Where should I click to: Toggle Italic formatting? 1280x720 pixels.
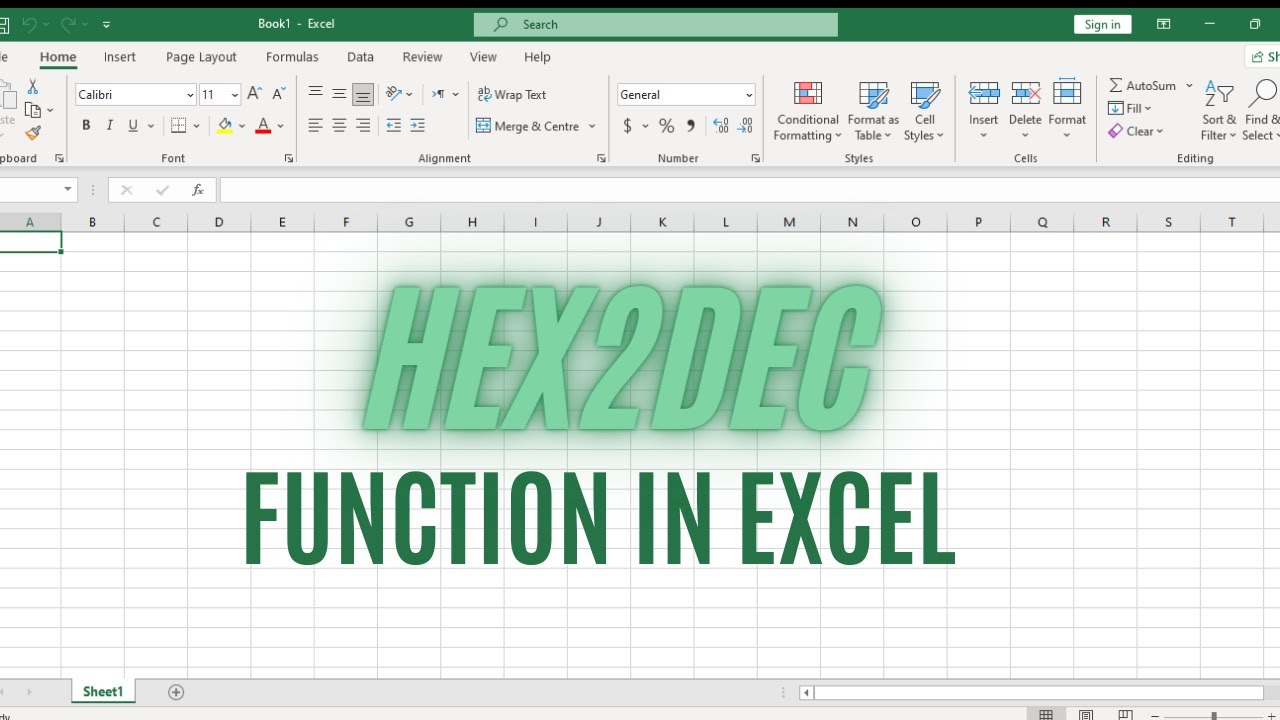(x=110, y=126)
